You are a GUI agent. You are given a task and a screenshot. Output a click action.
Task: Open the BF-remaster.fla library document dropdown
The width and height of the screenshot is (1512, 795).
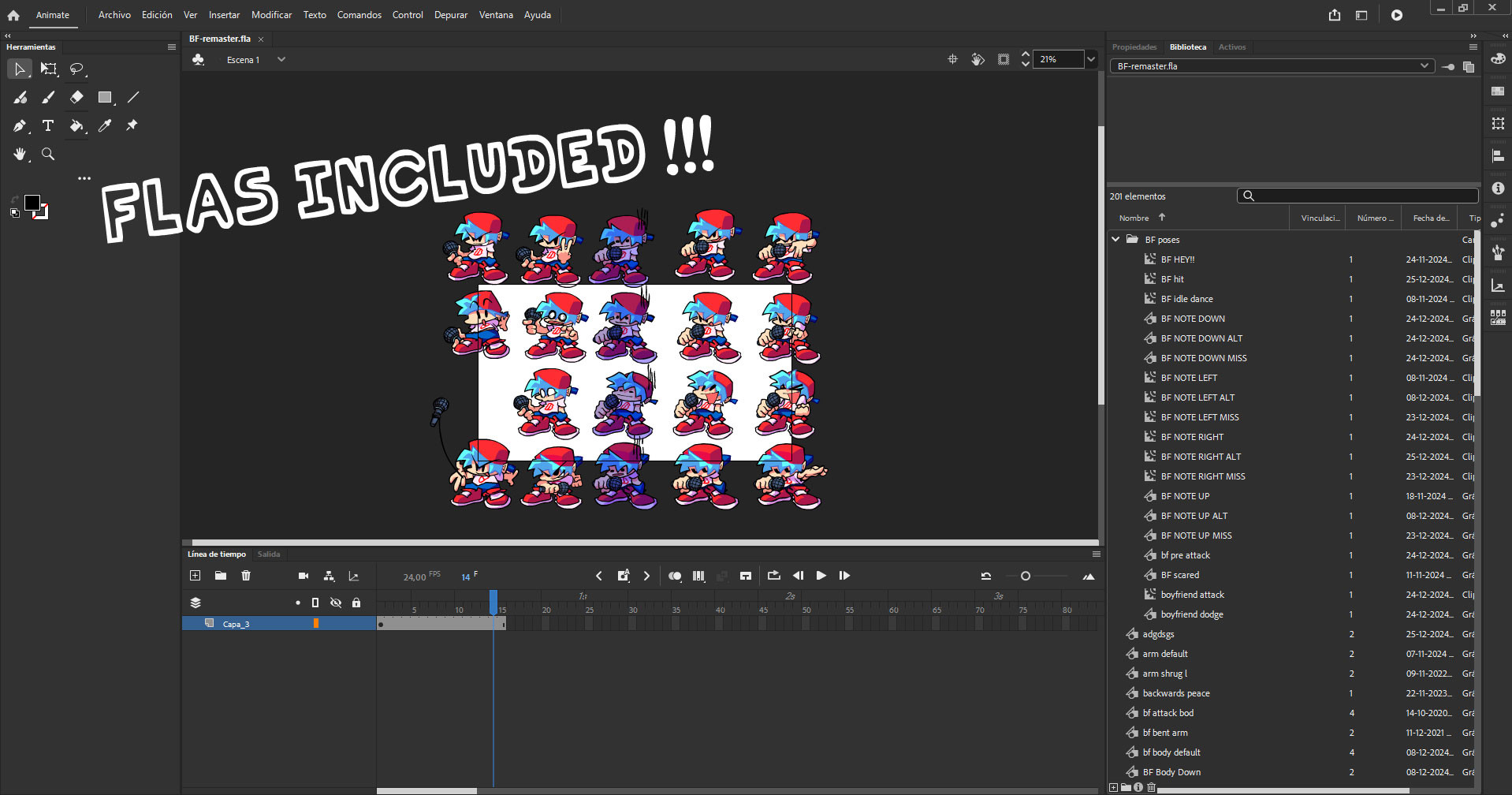1424,66
